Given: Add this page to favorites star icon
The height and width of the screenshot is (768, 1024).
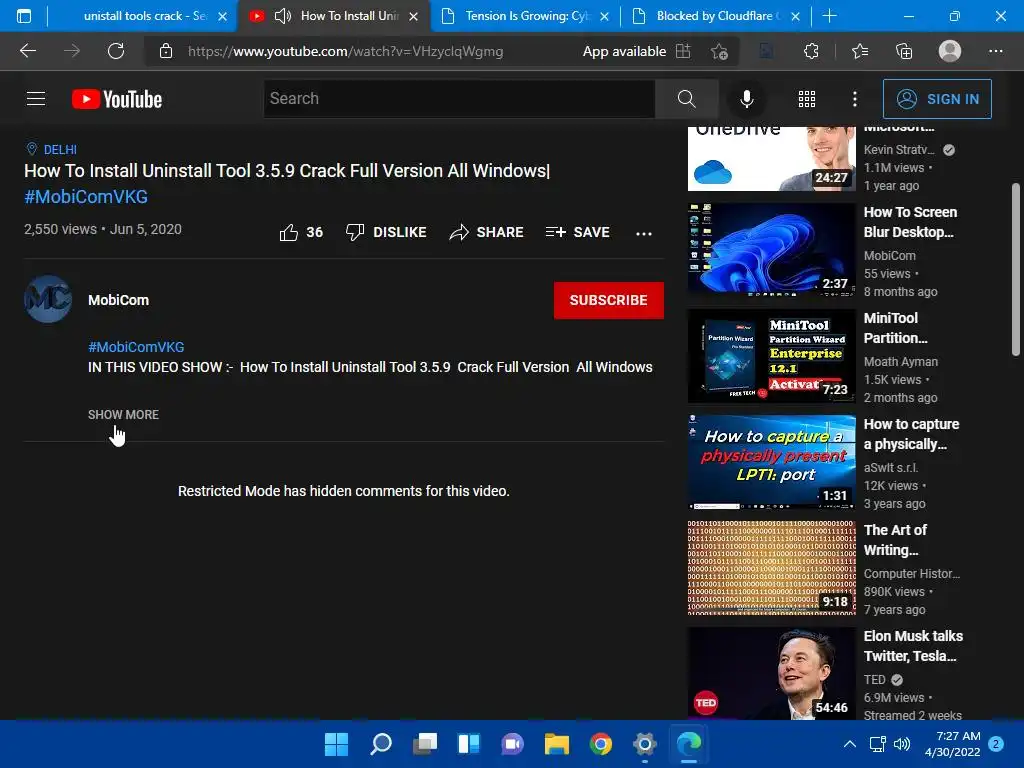Looking at the screenshot, I should 719,51.
